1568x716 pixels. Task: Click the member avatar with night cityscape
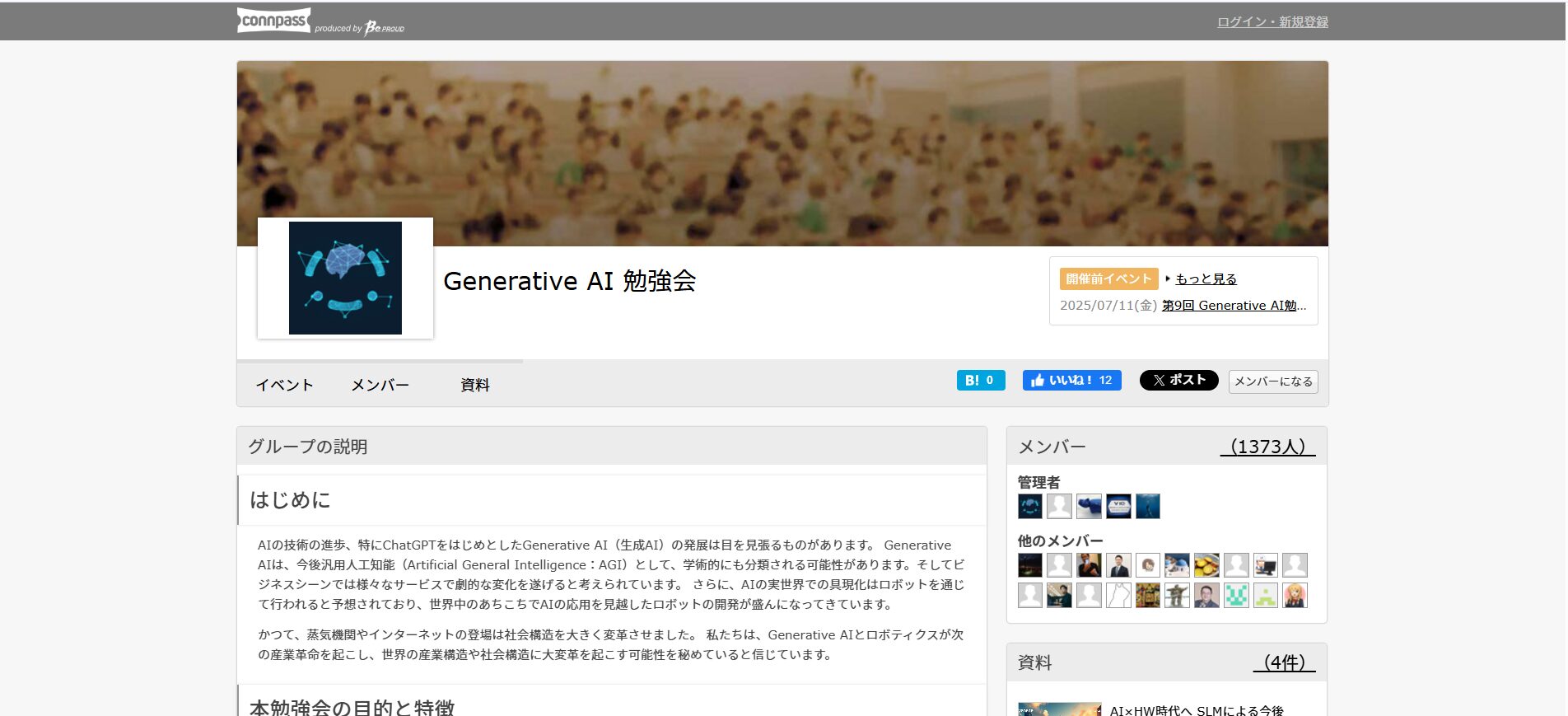(1030, 565)
